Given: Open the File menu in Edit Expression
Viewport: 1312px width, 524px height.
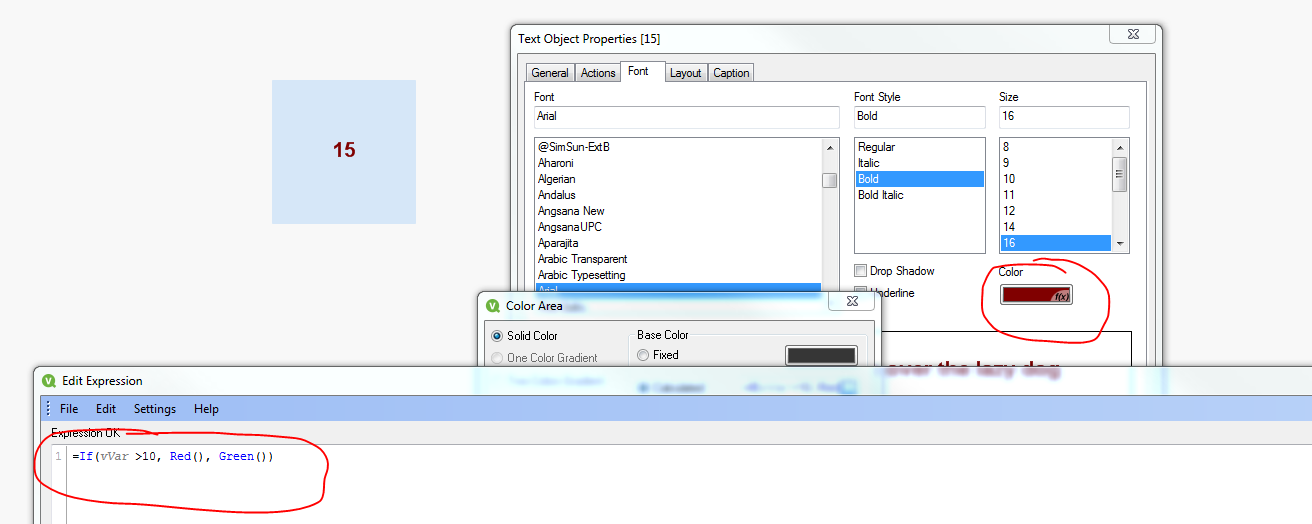Looking at the screenshot, I should [x=69, y=409].
